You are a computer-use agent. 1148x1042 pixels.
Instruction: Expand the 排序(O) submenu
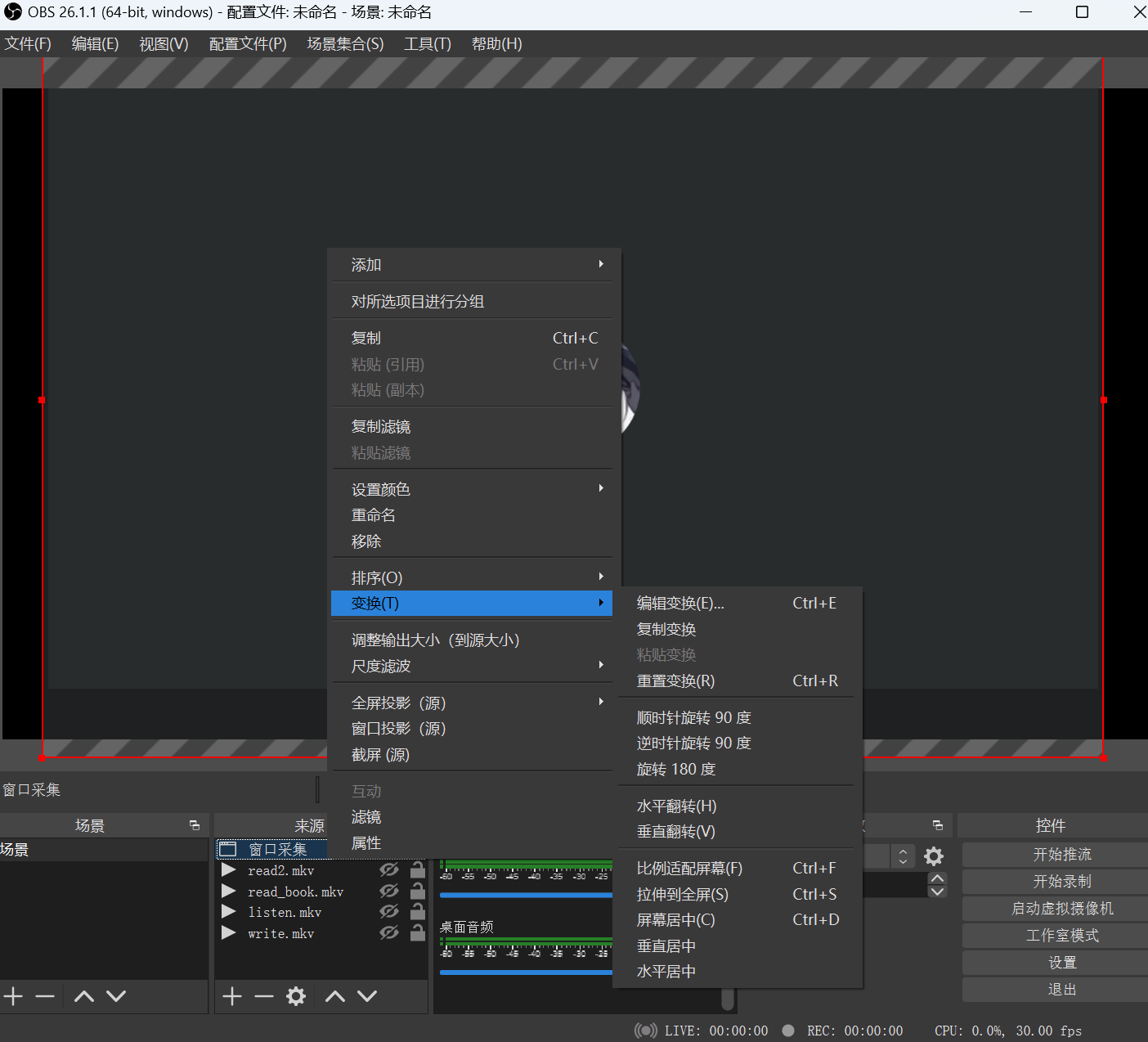tap(473, 577)
